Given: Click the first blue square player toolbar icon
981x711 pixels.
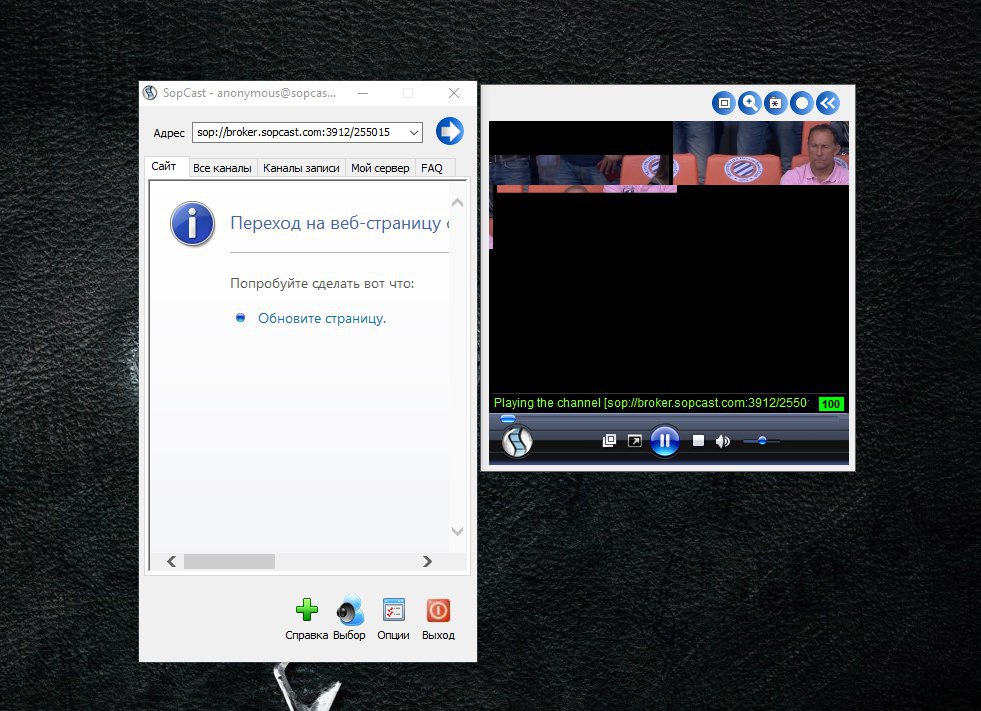Looking at the screenshot, I should [724, 103].
